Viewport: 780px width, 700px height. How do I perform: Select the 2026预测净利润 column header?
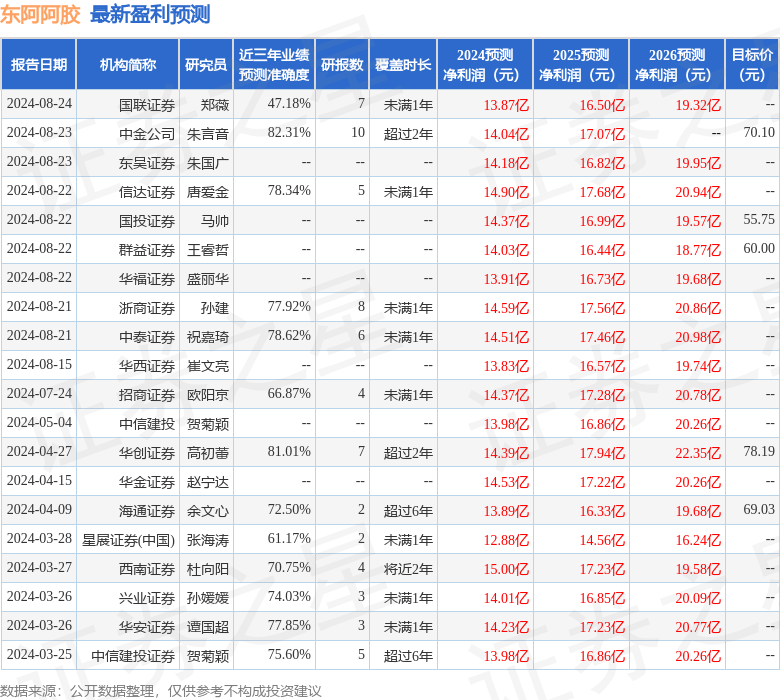tap(677, 65)
